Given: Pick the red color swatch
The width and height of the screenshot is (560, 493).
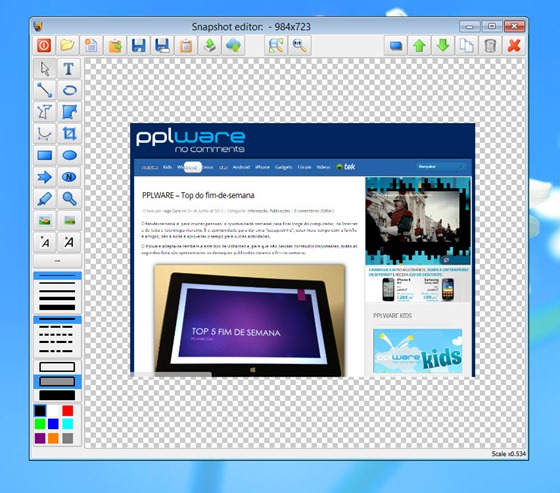Looking at the screenshot, I should coord(68,410).
